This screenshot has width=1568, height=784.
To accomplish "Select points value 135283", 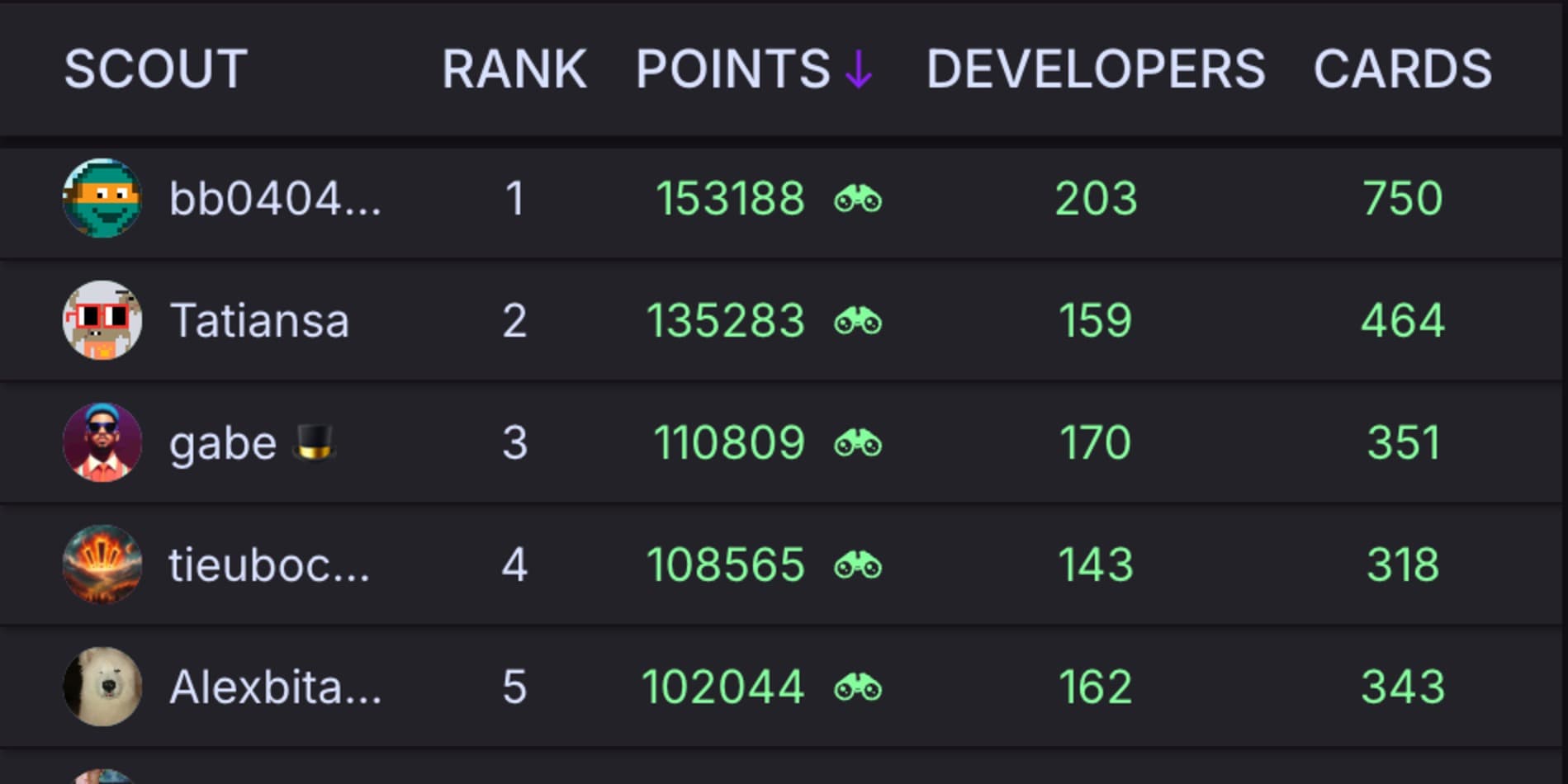I will point(726,321).
